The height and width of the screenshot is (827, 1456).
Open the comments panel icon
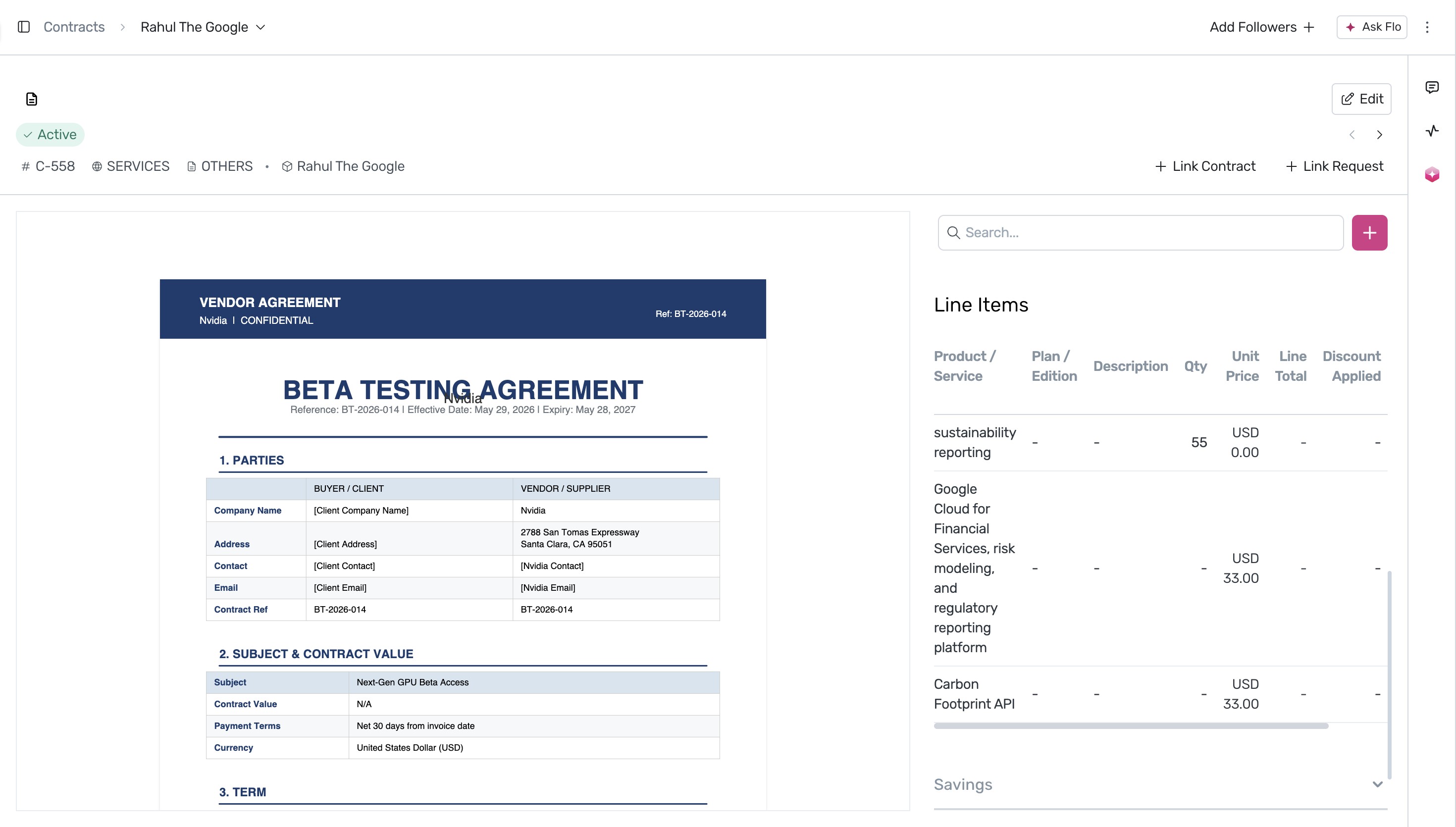1432,87
